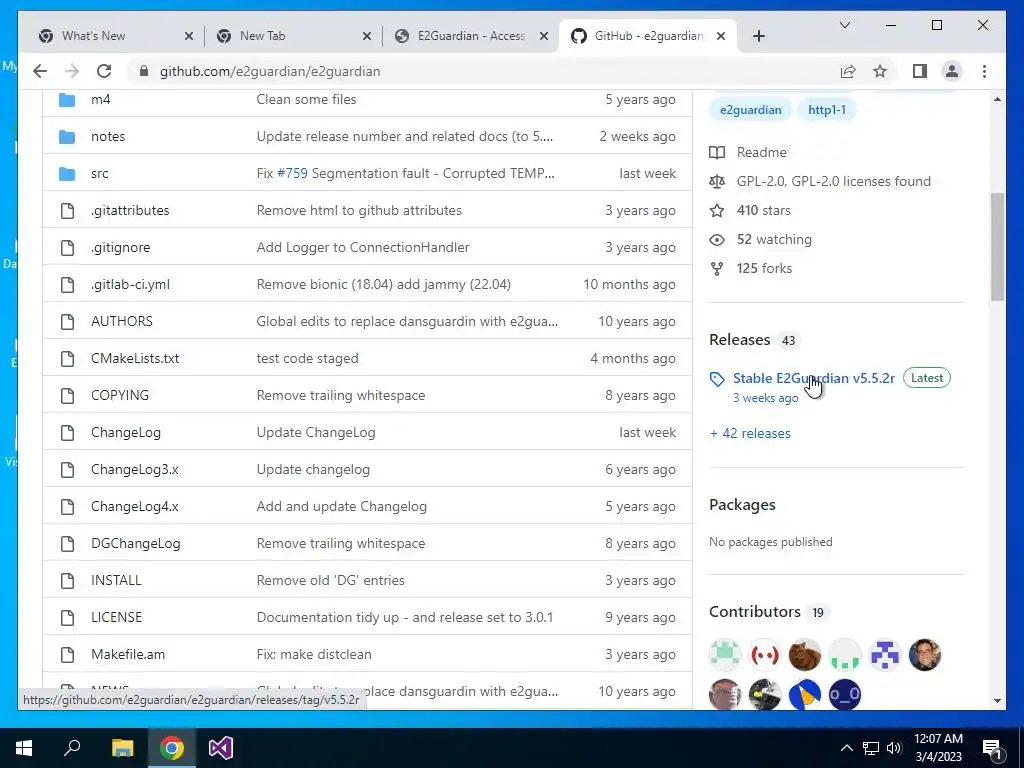Go back using the browser back arrow

40,71
